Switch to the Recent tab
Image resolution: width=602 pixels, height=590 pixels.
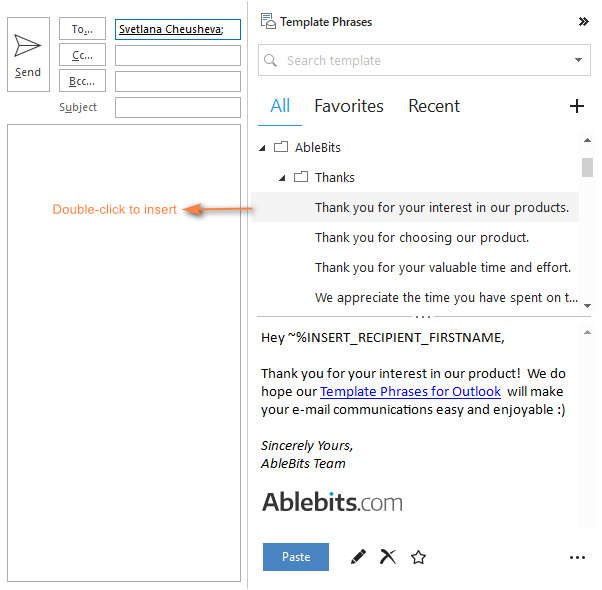tap(433, 106)
